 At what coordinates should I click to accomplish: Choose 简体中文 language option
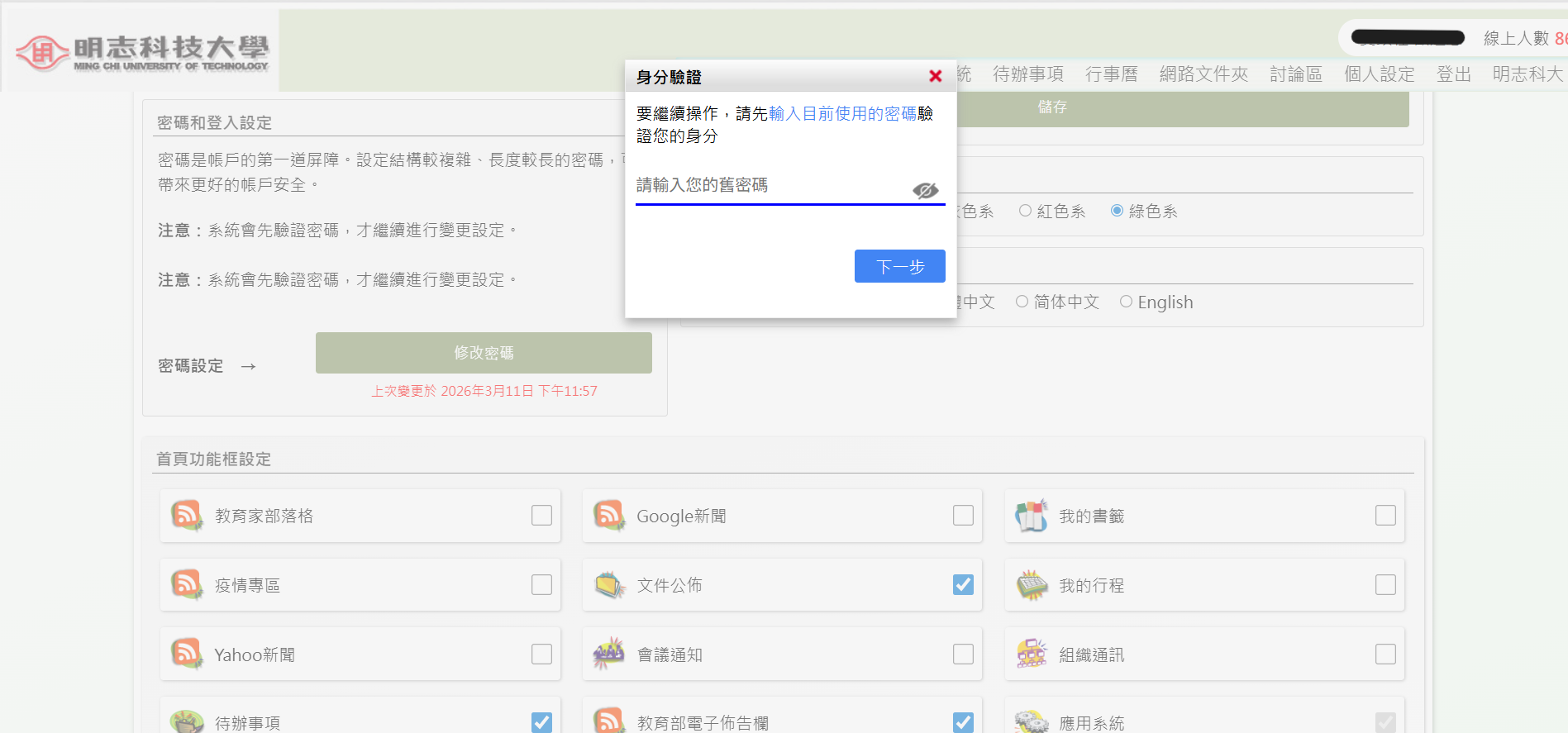1022,302
